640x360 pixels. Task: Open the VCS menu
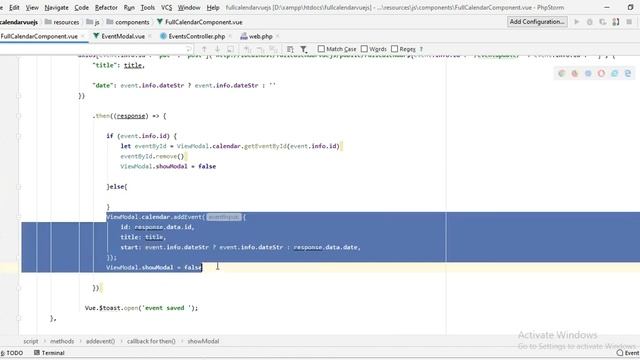coord(167,7)
